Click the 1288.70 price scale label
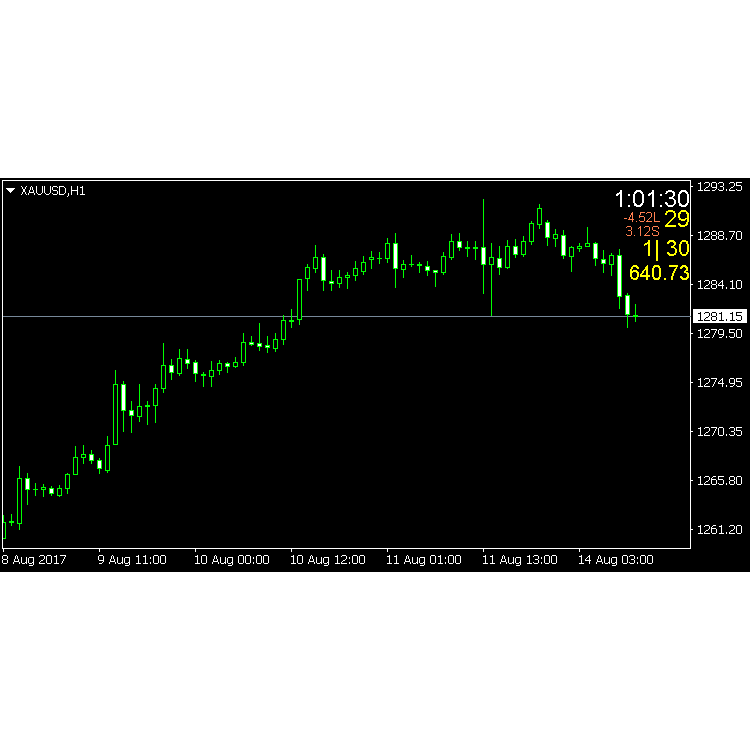Screen dimensions: 750x750 pos(720,235)
